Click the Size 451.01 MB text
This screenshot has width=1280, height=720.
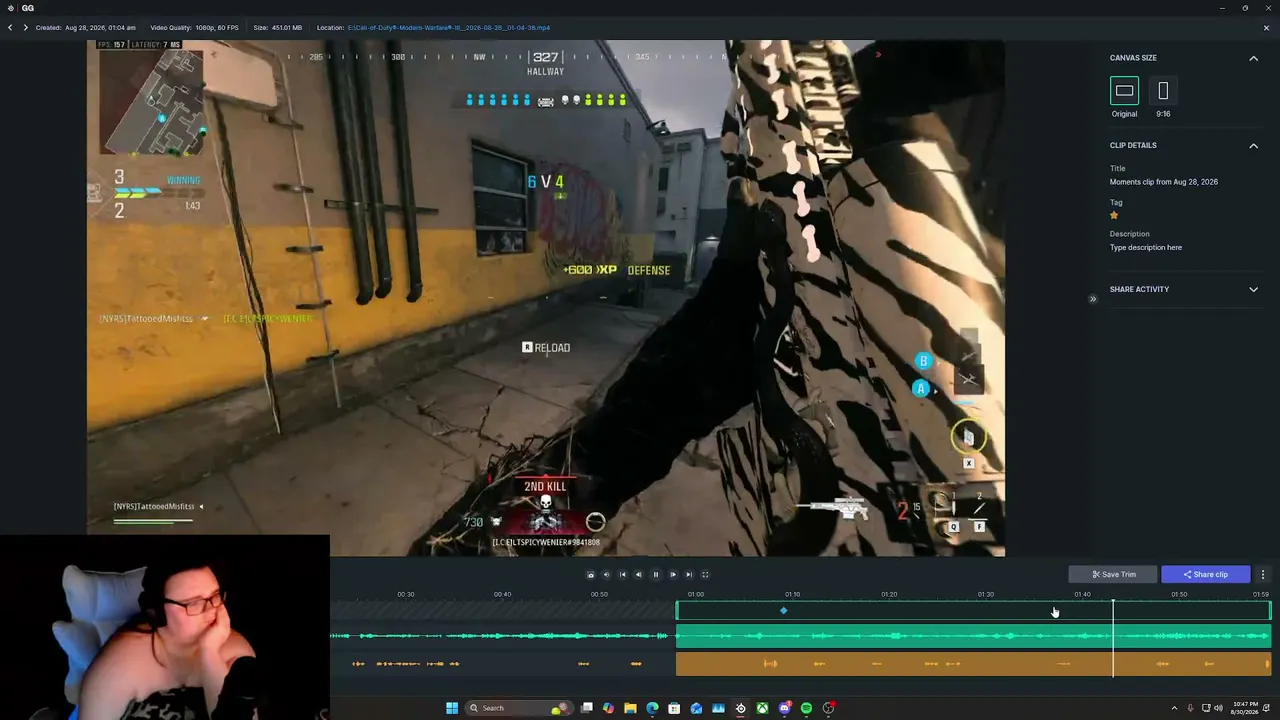tap(277, 28)
